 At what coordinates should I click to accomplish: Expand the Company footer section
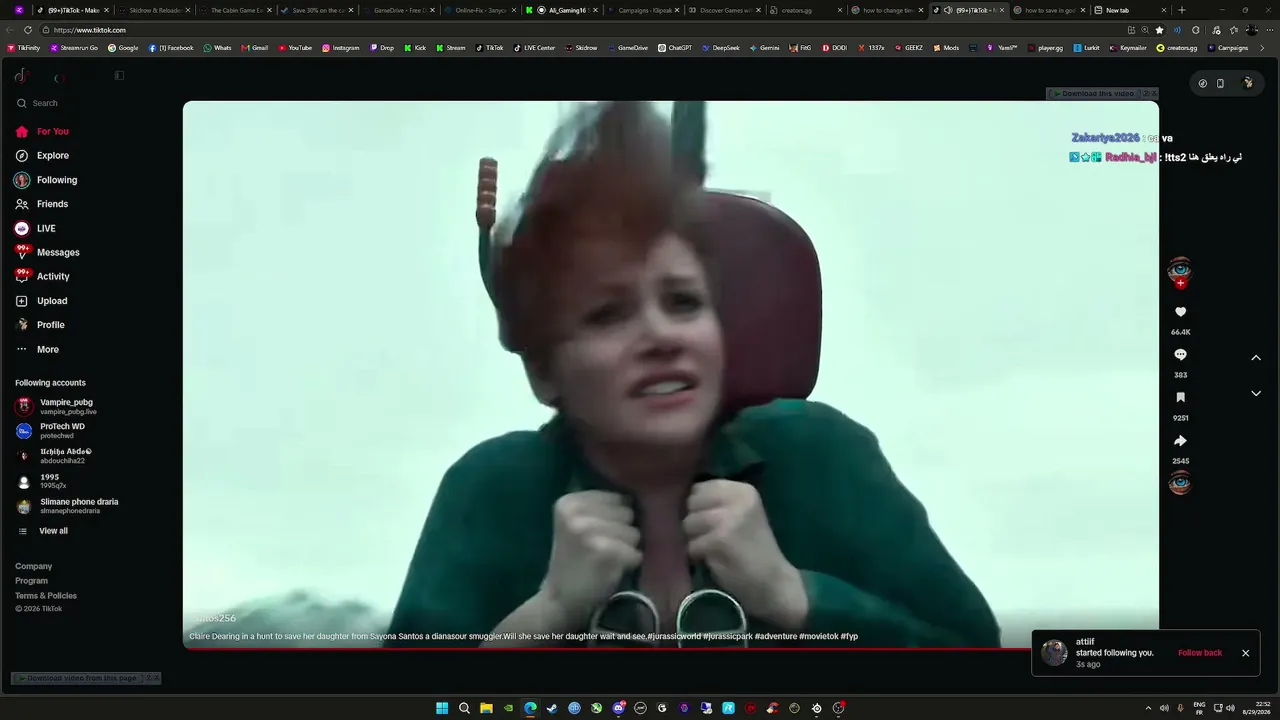[33, 566]
